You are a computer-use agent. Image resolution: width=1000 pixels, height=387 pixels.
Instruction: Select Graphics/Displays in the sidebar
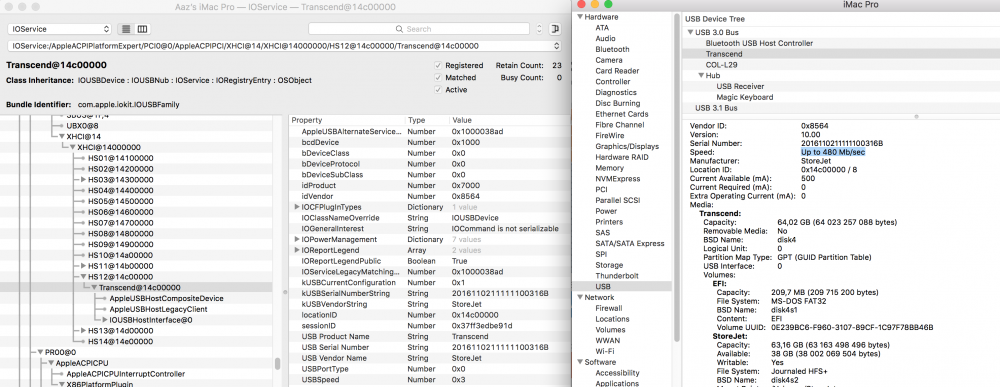click(627, 146)
